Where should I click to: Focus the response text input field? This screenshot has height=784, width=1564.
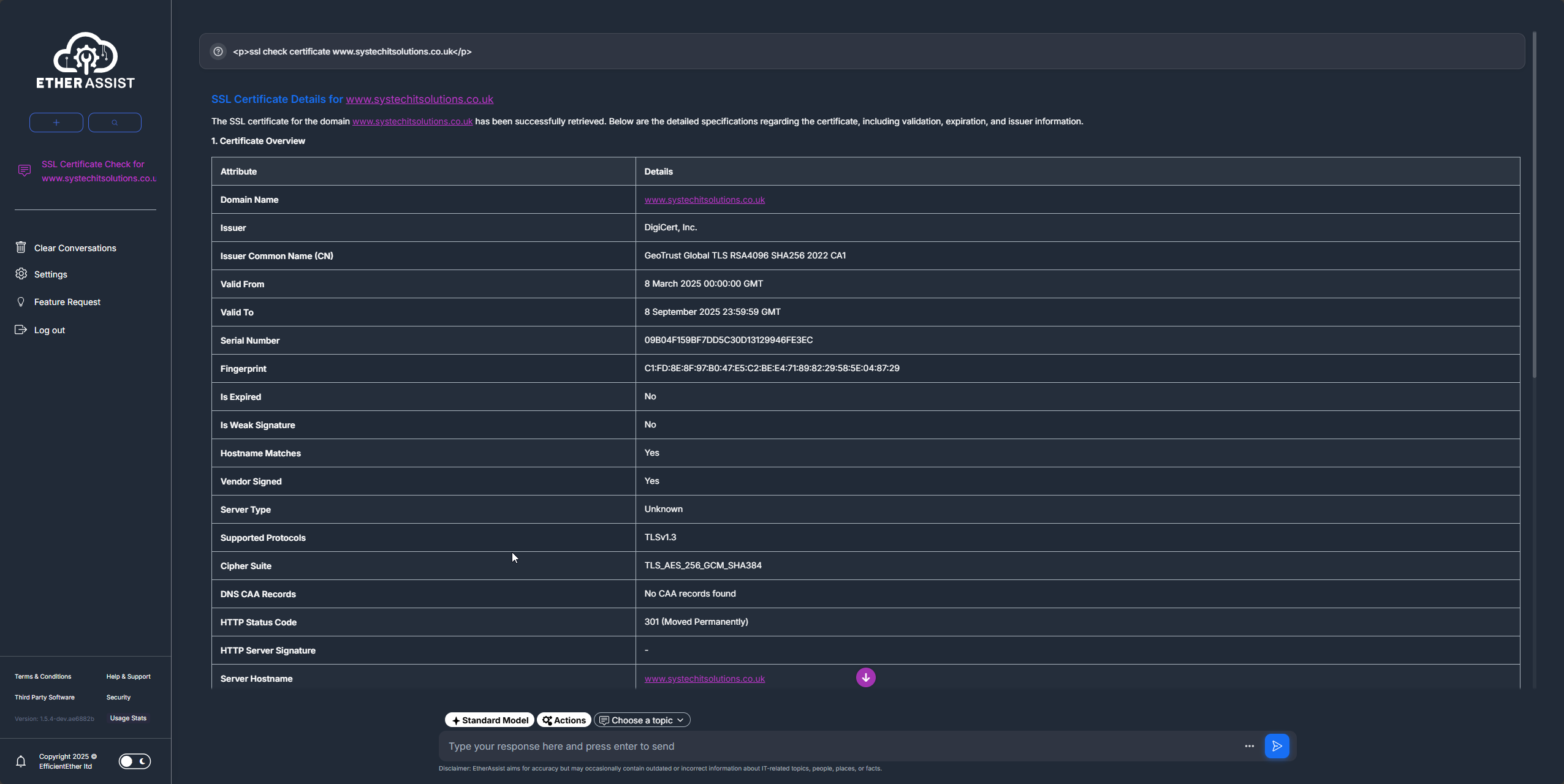point(840,746)
